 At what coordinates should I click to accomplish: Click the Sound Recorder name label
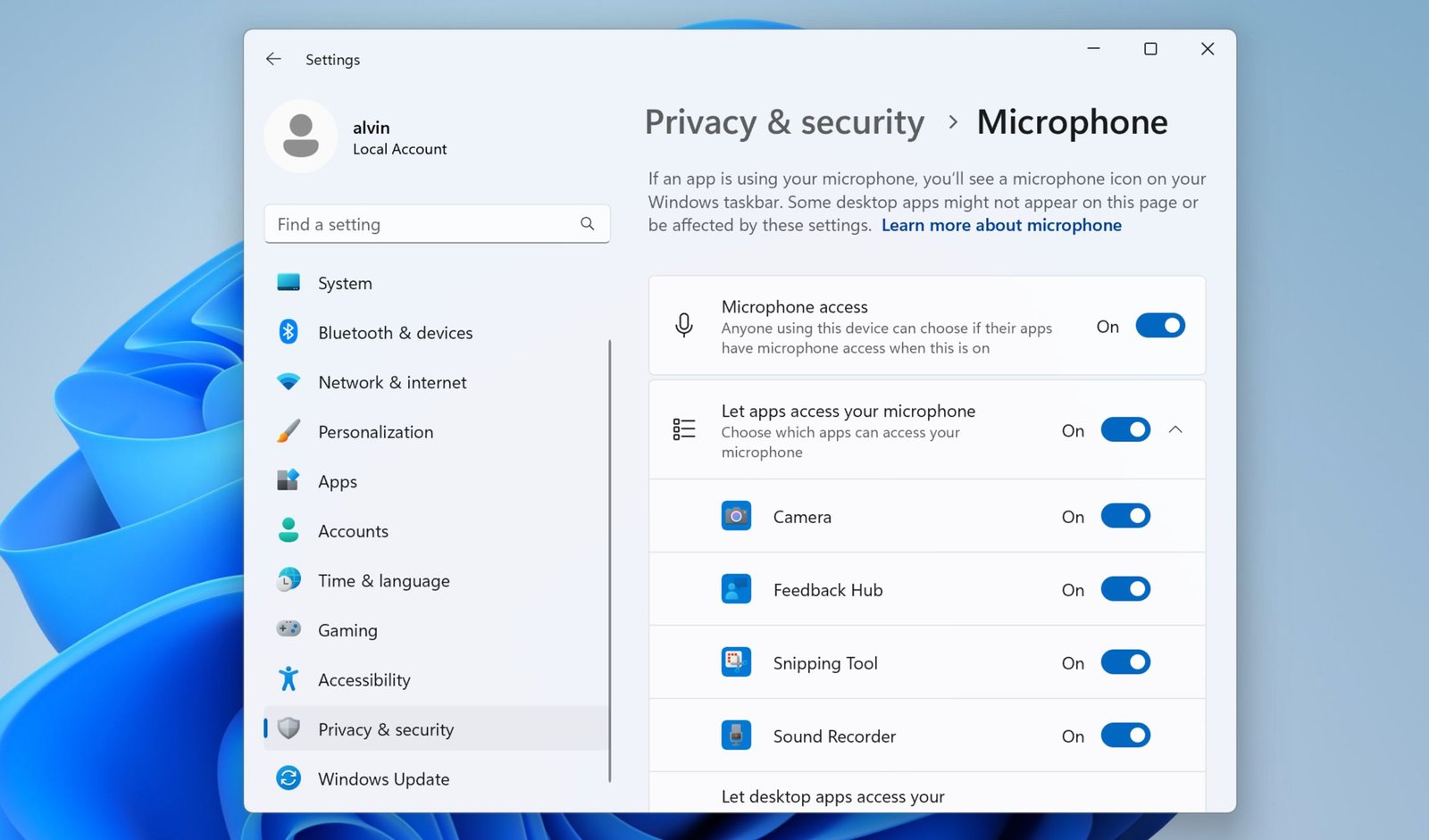pos(834,736)
